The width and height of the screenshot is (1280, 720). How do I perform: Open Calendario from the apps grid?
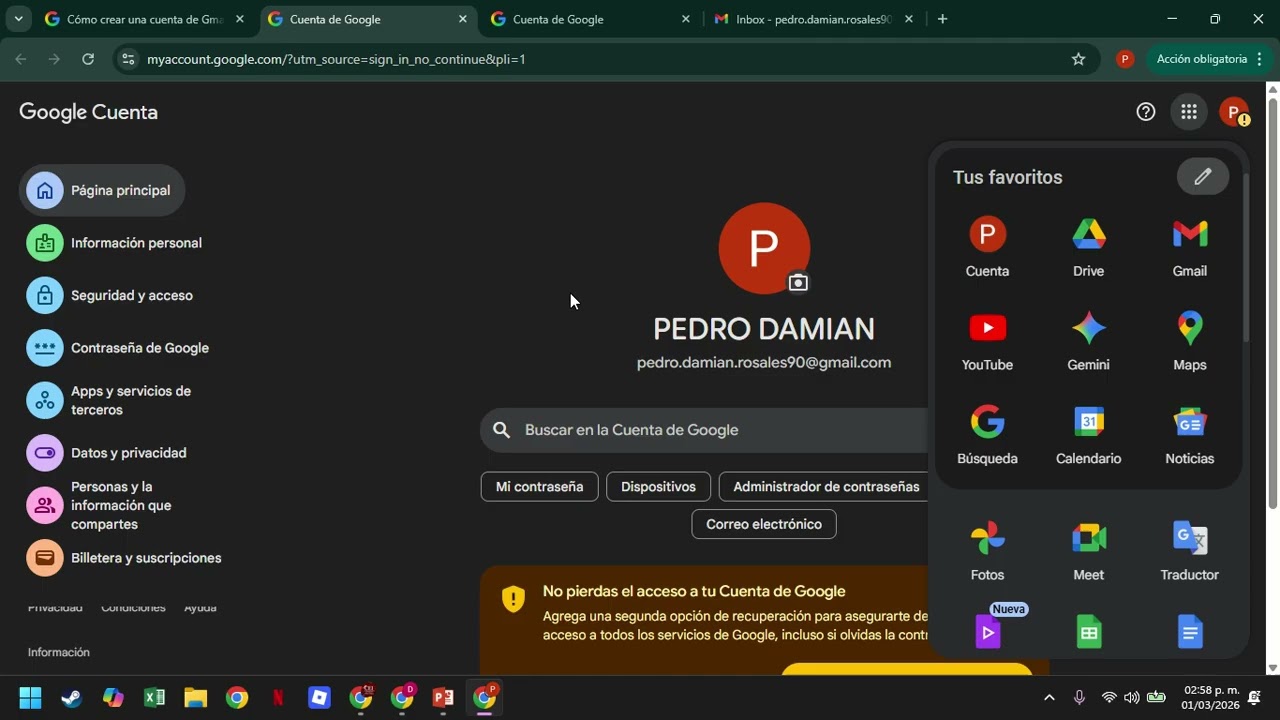point(1088,436)
